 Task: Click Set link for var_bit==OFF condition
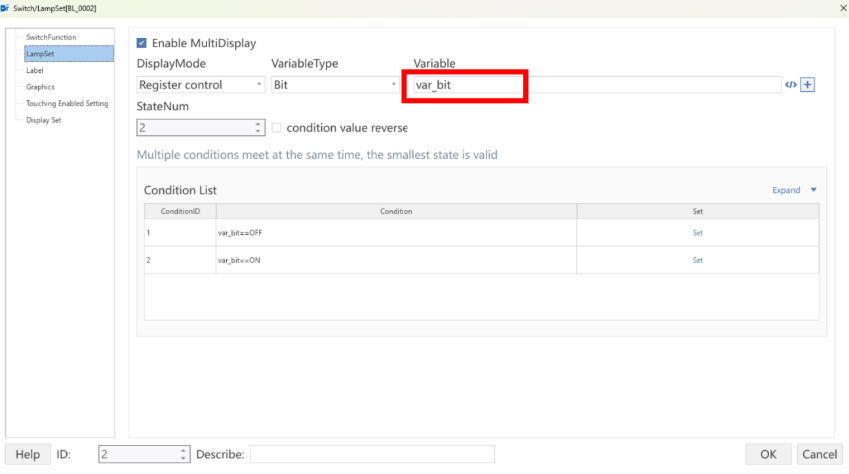[697, 233]
